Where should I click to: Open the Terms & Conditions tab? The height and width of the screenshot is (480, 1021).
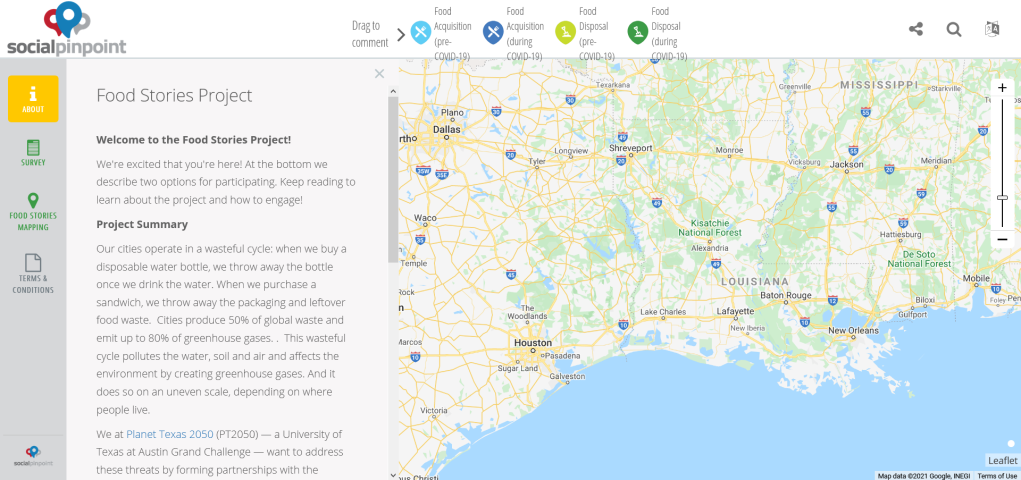(x=33, y=274)
